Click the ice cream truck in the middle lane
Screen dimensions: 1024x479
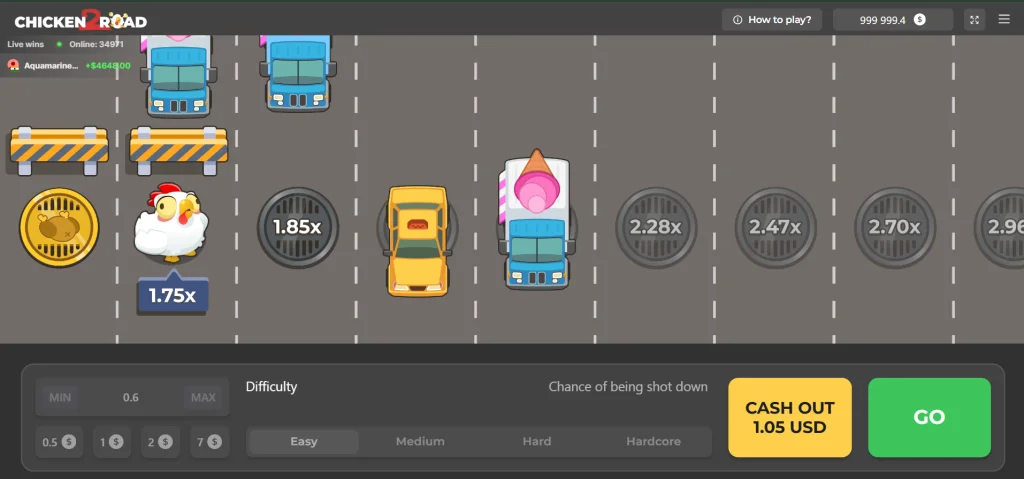(x=536, y=220)
